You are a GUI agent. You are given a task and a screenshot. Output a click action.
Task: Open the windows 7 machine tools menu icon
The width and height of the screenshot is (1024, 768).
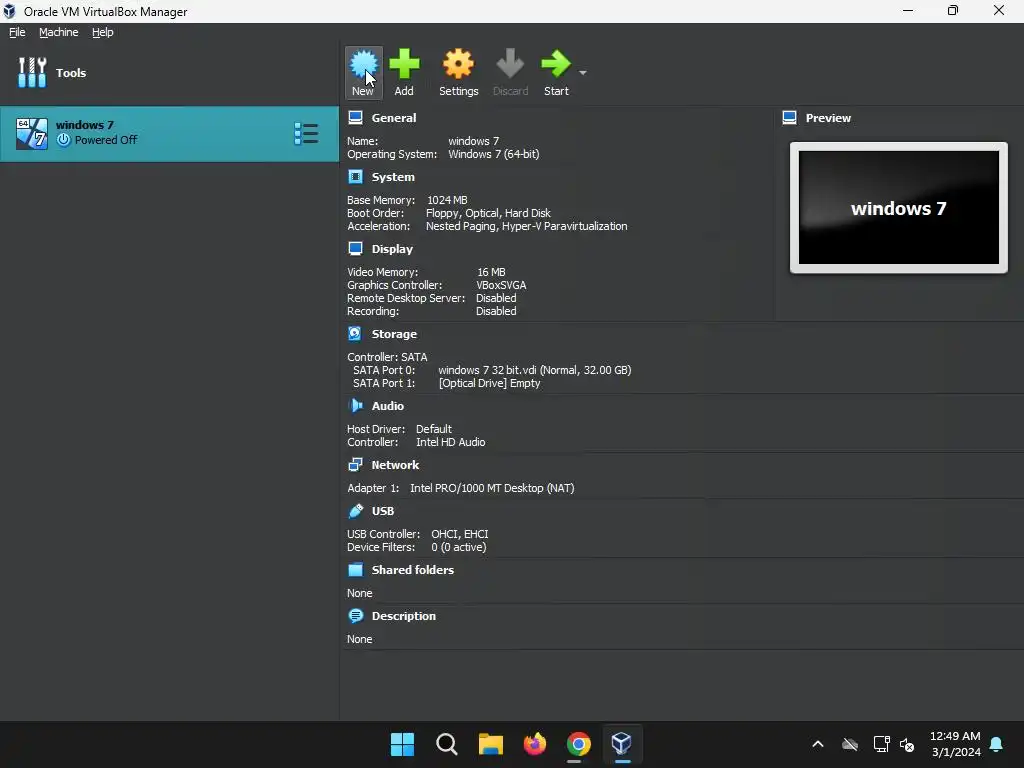click(306, 133)
